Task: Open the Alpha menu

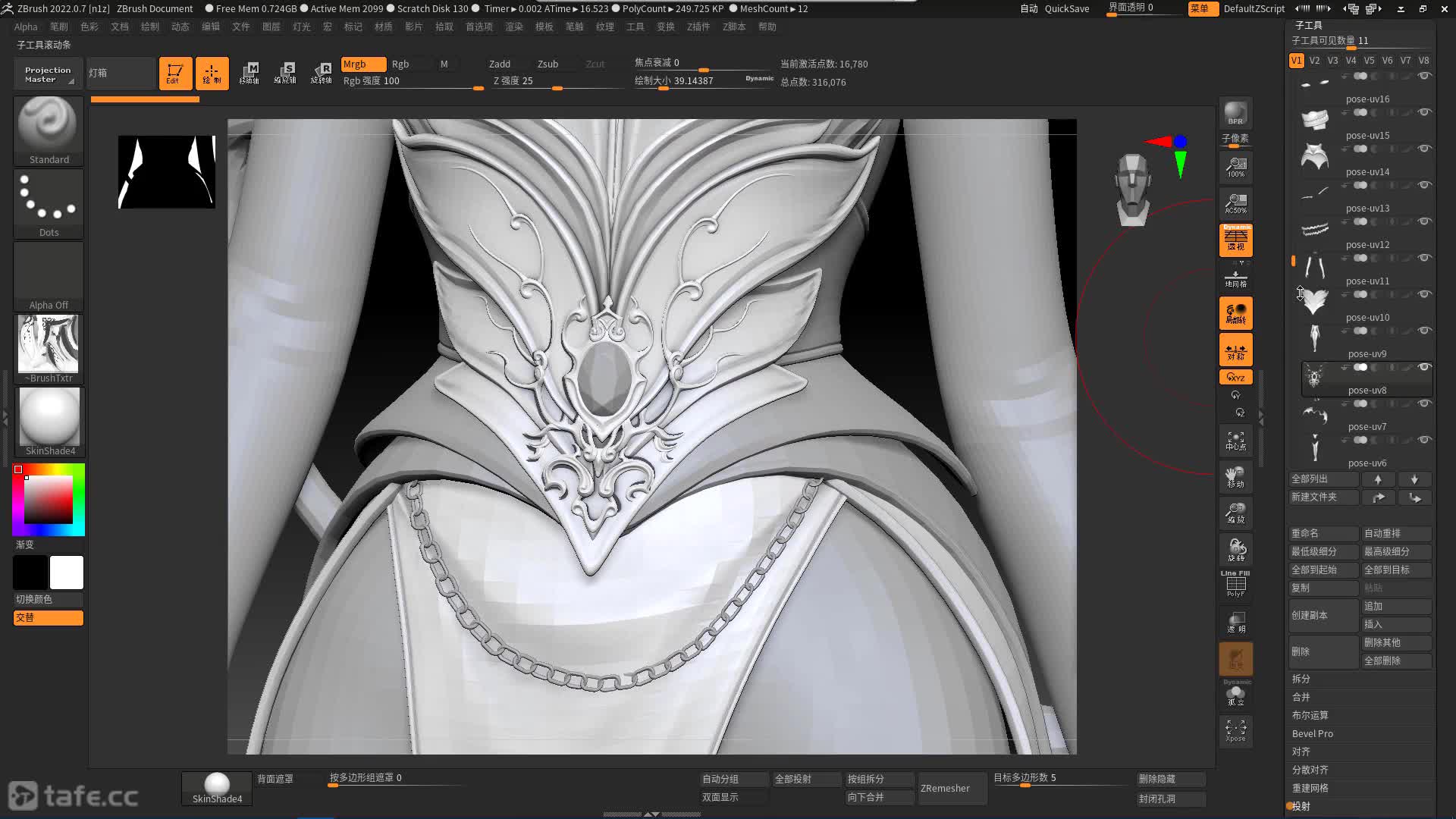Action: click(x=25, y=27)
